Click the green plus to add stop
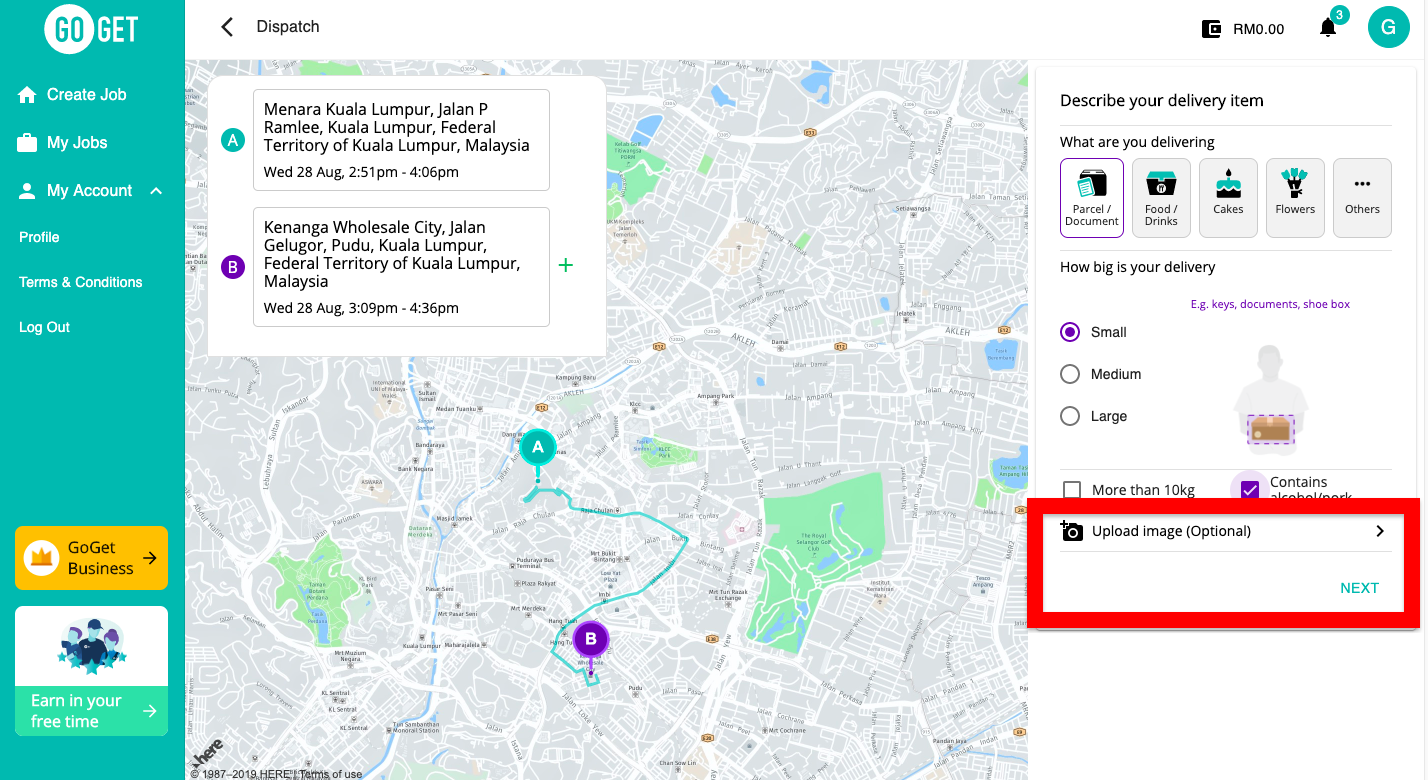The height and width of the screenshot is (780, 1428). (x=566, y=265)
